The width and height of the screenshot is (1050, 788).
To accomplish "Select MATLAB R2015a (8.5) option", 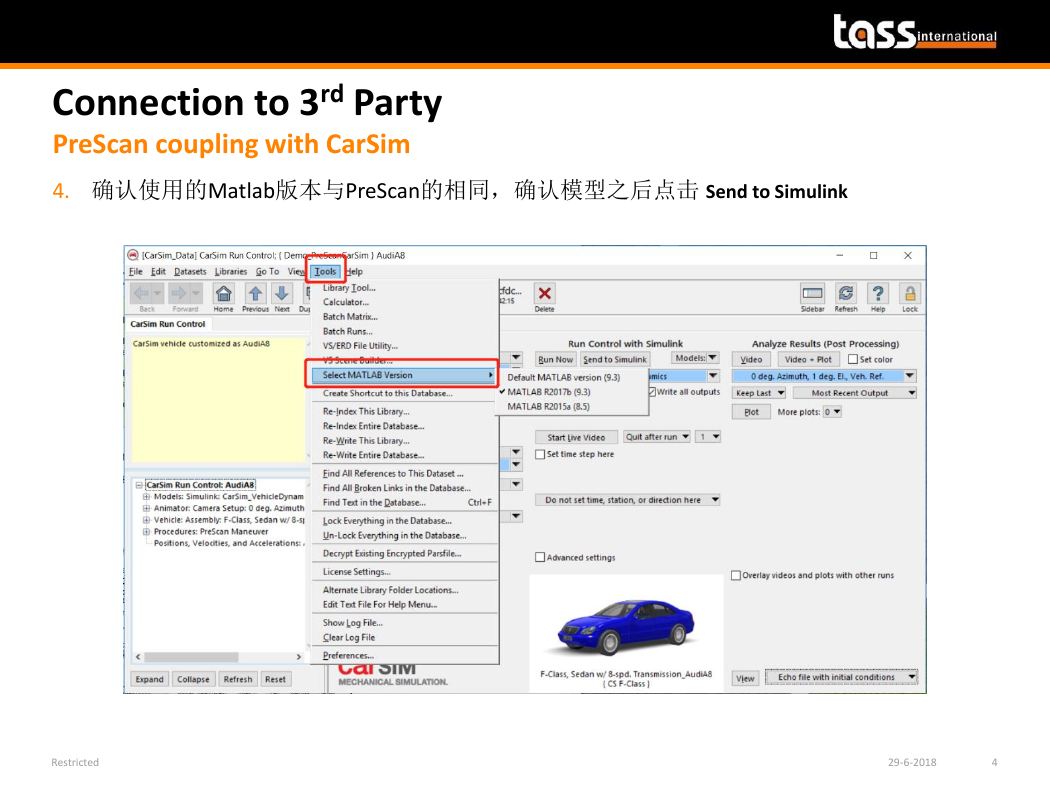I will click(548, 406).
